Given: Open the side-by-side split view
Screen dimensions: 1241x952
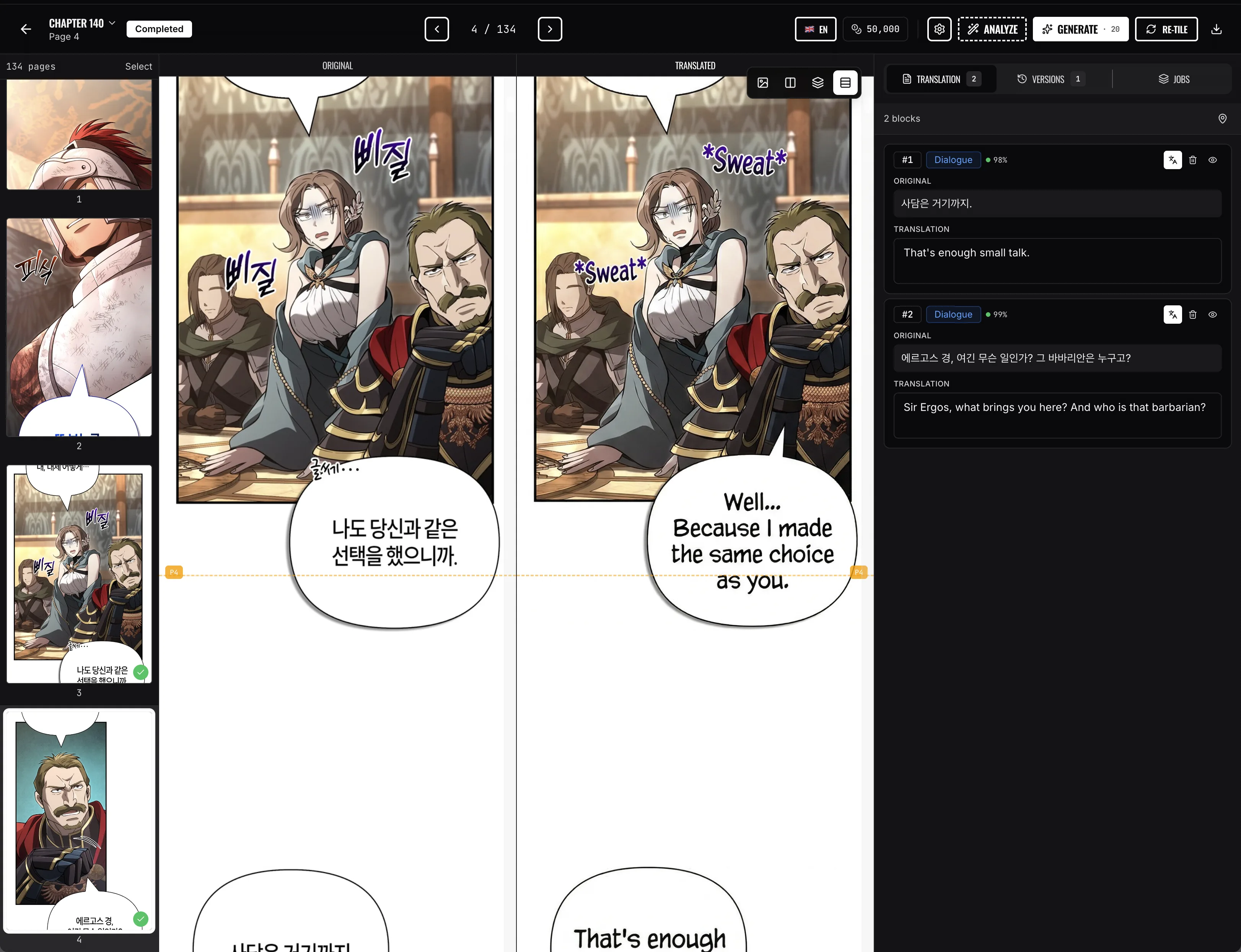Looking at the screenshot, I should click(790, 83).
